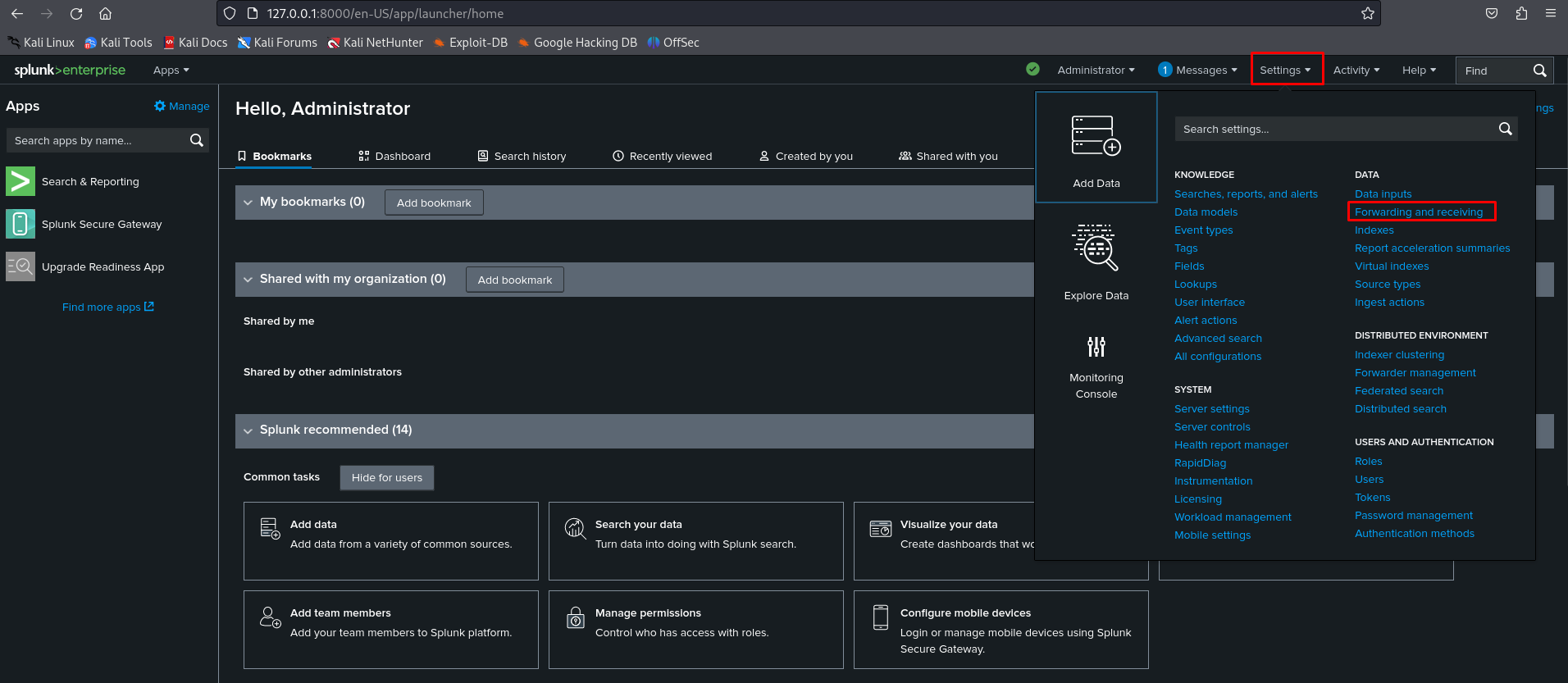This screenshot has width=1568, height=683.
Task: Collapse Shared with my organization section
Action: [x=248, y=280]
